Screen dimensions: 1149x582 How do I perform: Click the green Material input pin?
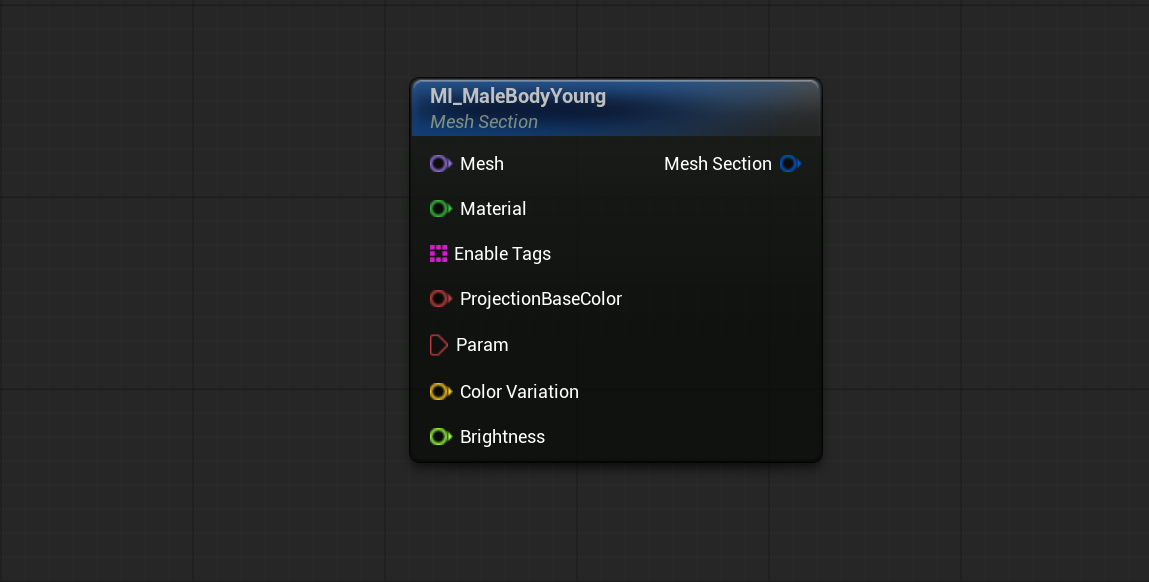click(440, 209)
